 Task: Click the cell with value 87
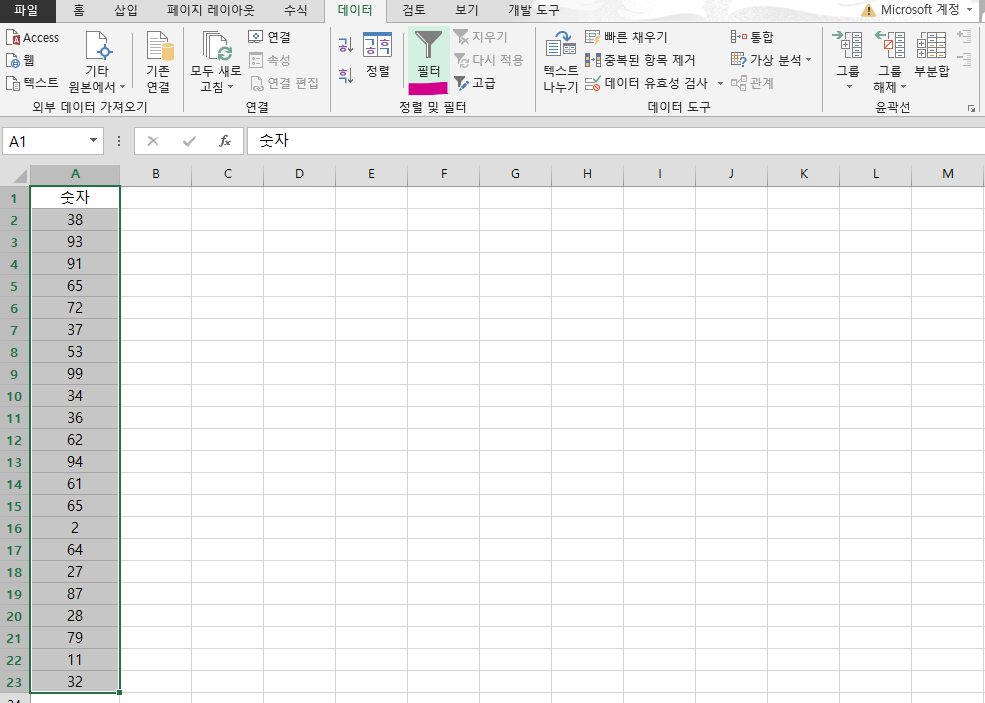[x=75, y=594]
